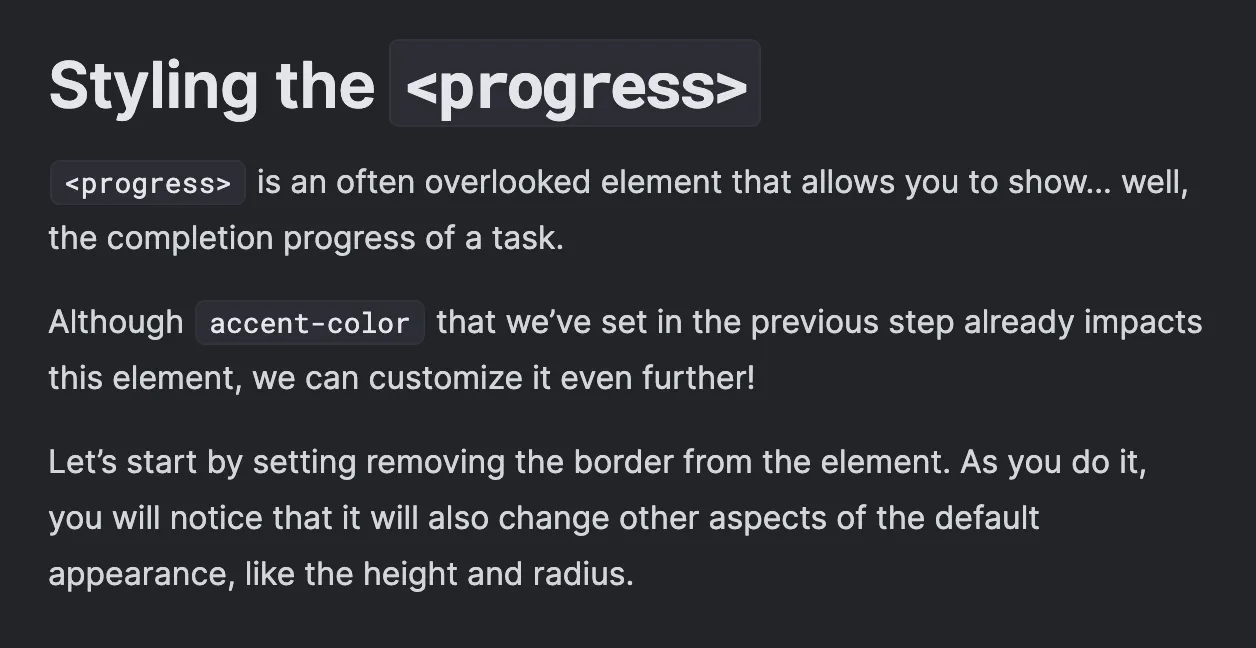The width and height of the screenshot is (1256, 648).
Task: Click the inline <progress> code in first paragraph
Action: (148, 184)
